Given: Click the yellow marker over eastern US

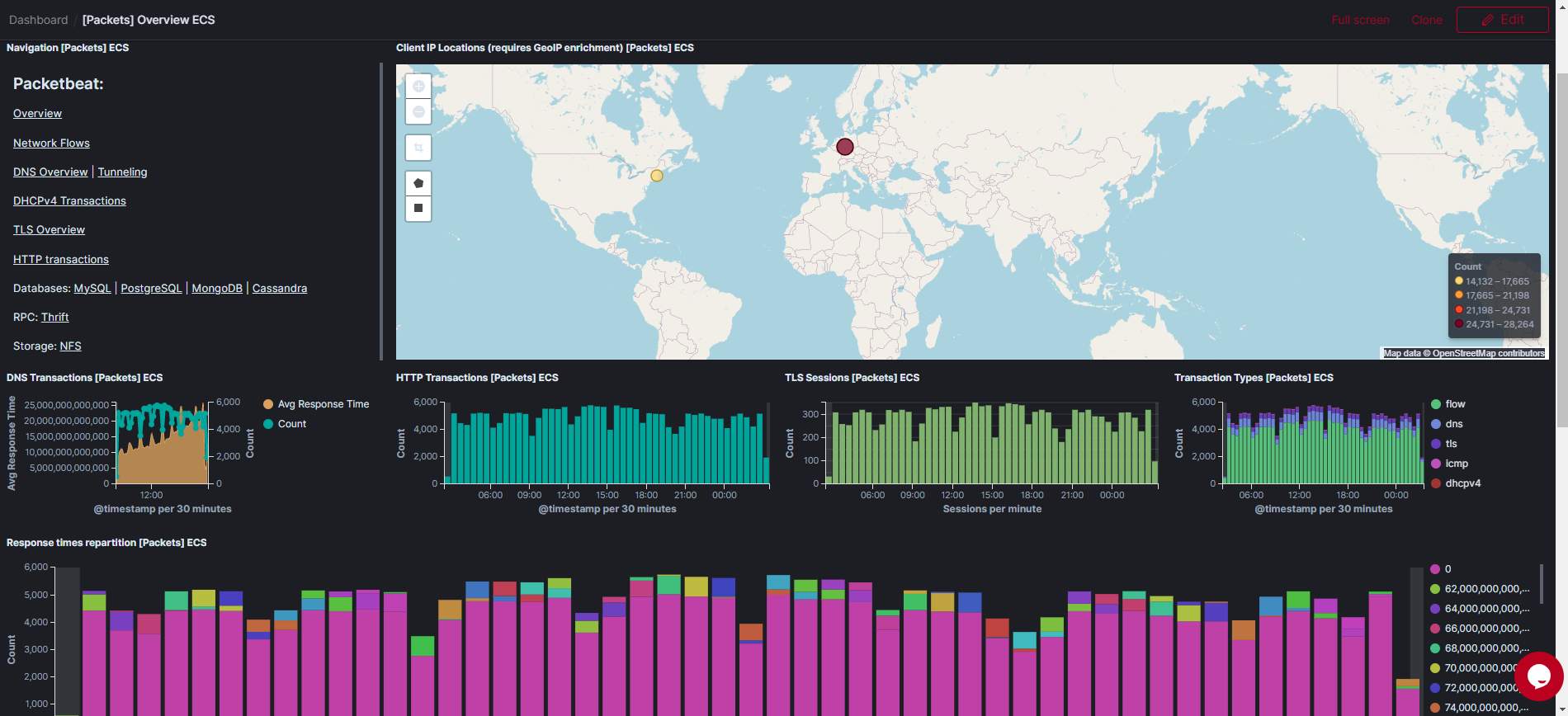Looking at the screenshot, I should point(657,176).
